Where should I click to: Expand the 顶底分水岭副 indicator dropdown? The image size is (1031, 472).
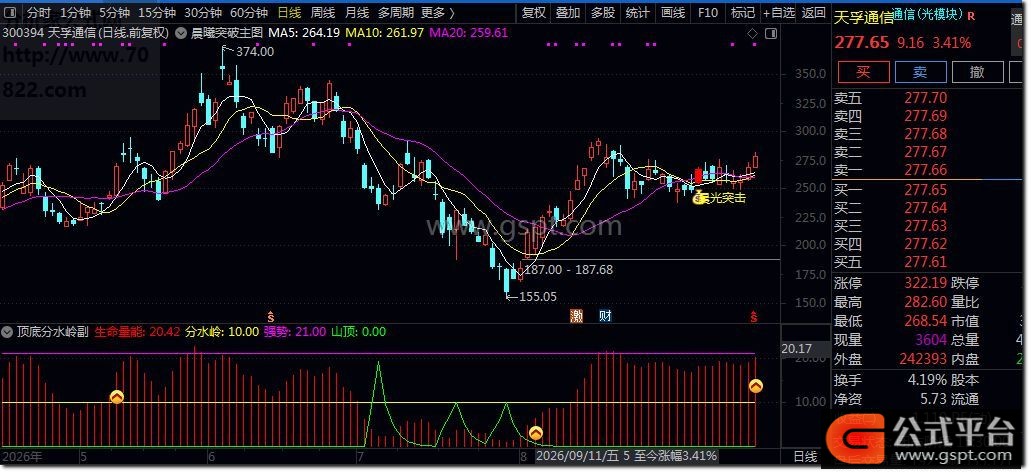point(8,332)
